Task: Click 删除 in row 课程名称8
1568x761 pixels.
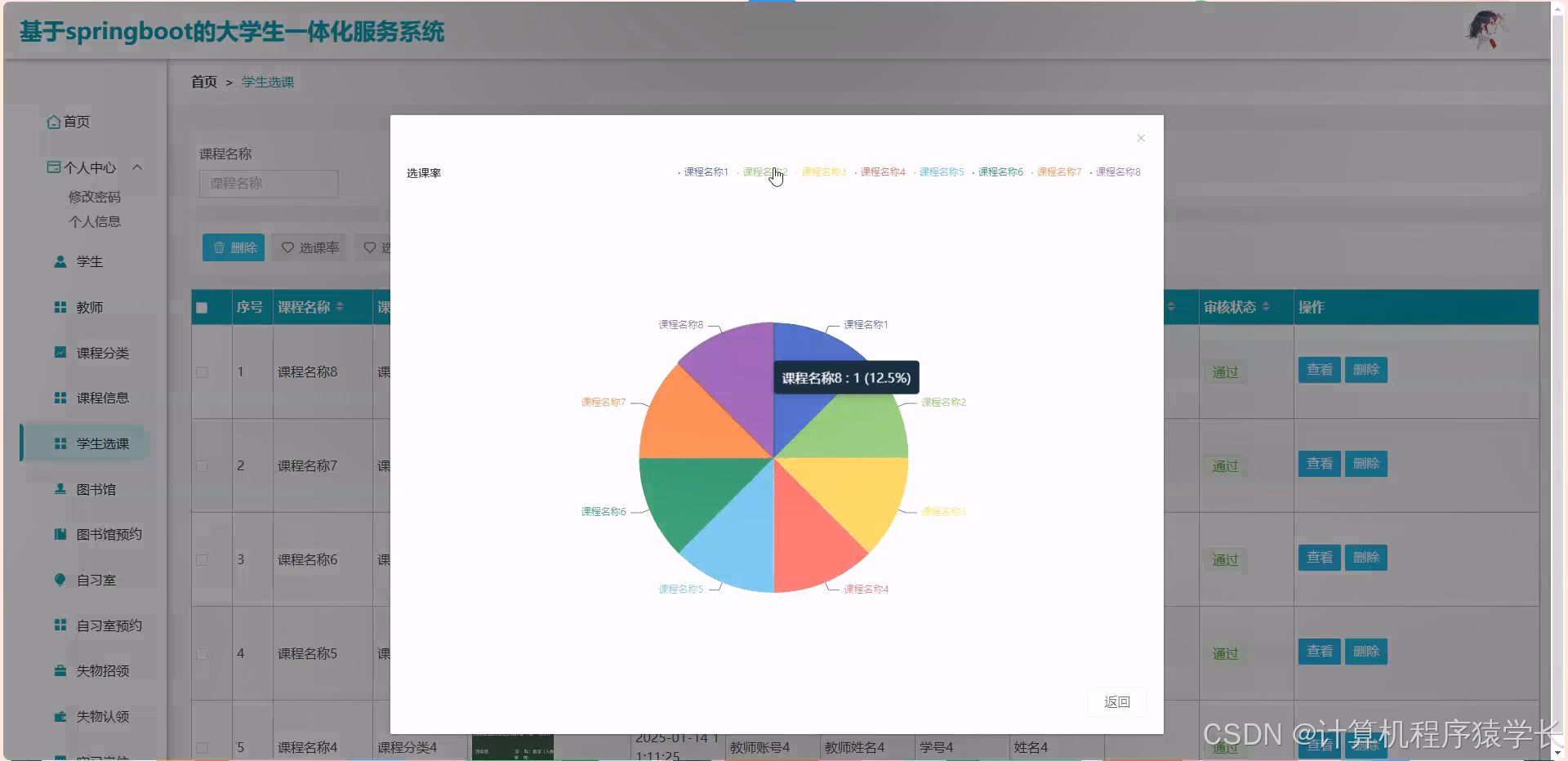Action: 1365,370
